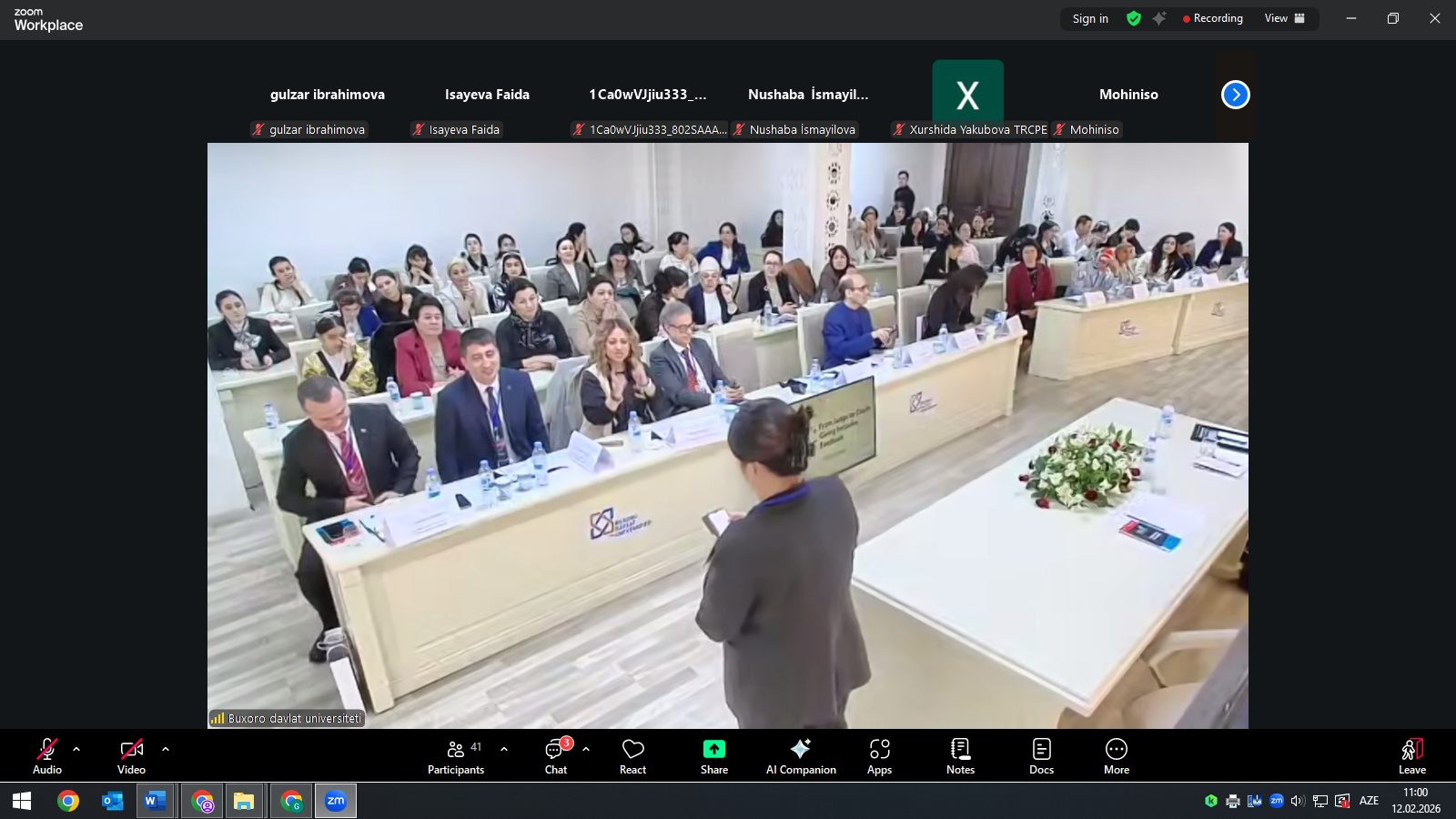This screenshot has height=819, width=1456.
Task: Open Microsoft Word from taskbar
Action: [x=155, y=801]
